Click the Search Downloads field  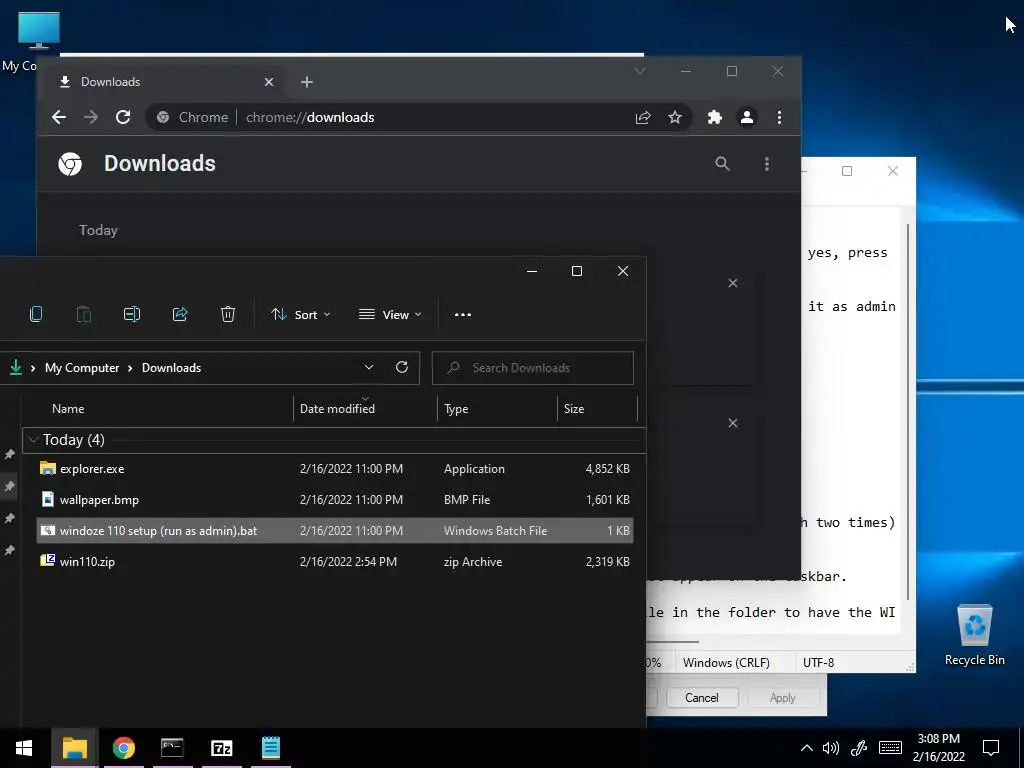pos(533,368)
